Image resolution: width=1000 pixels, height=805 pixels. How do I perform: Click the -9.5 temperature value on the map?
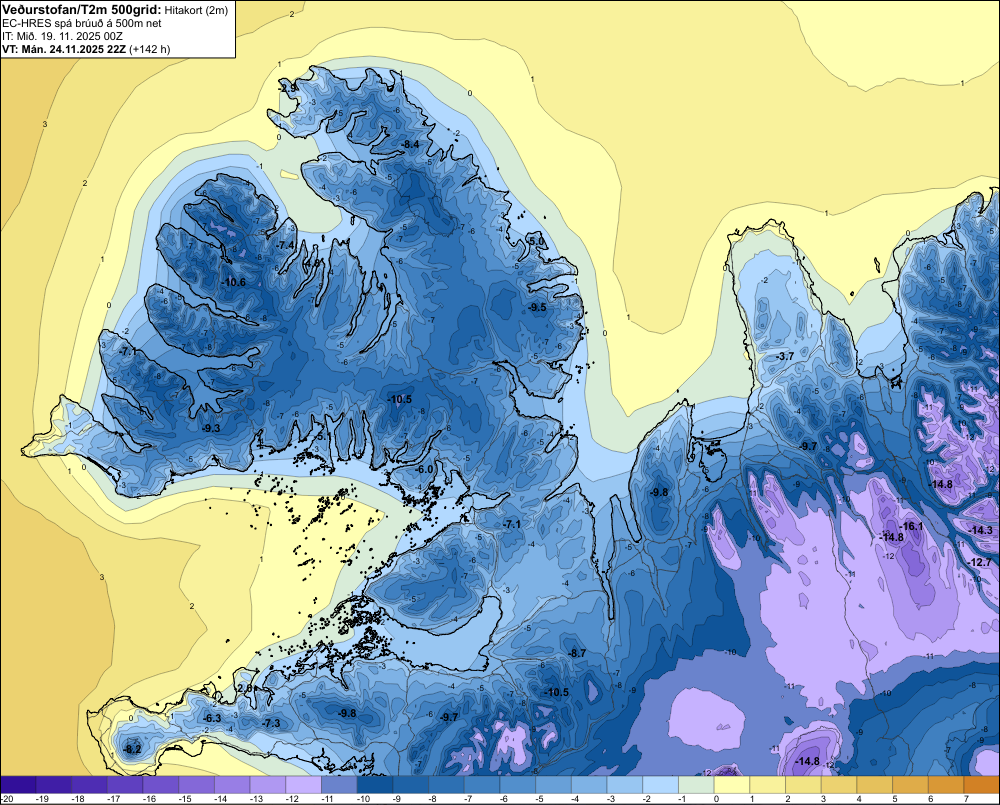click(538, 307)
